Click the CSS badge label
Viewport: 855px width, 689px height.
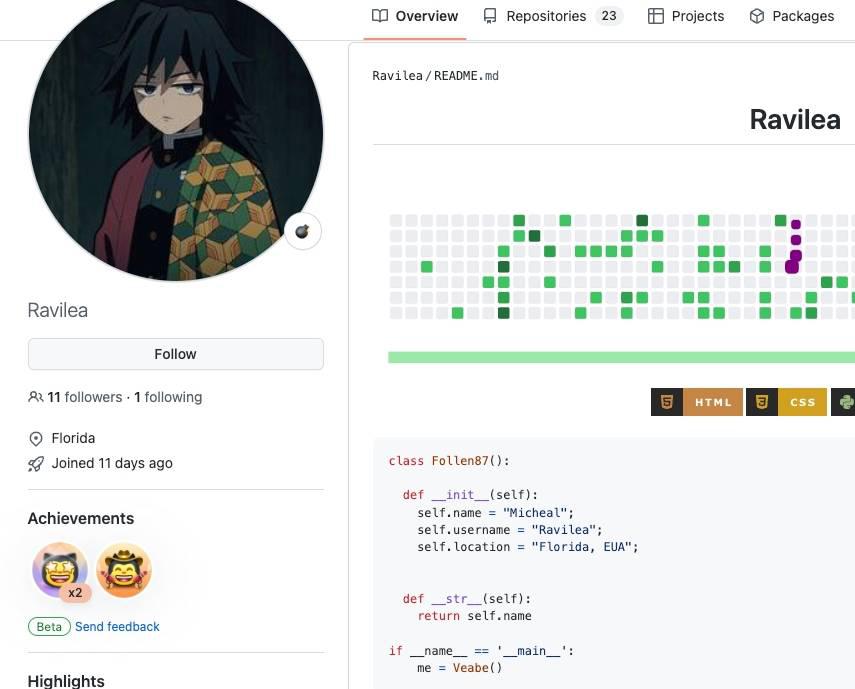coord(802,402)
